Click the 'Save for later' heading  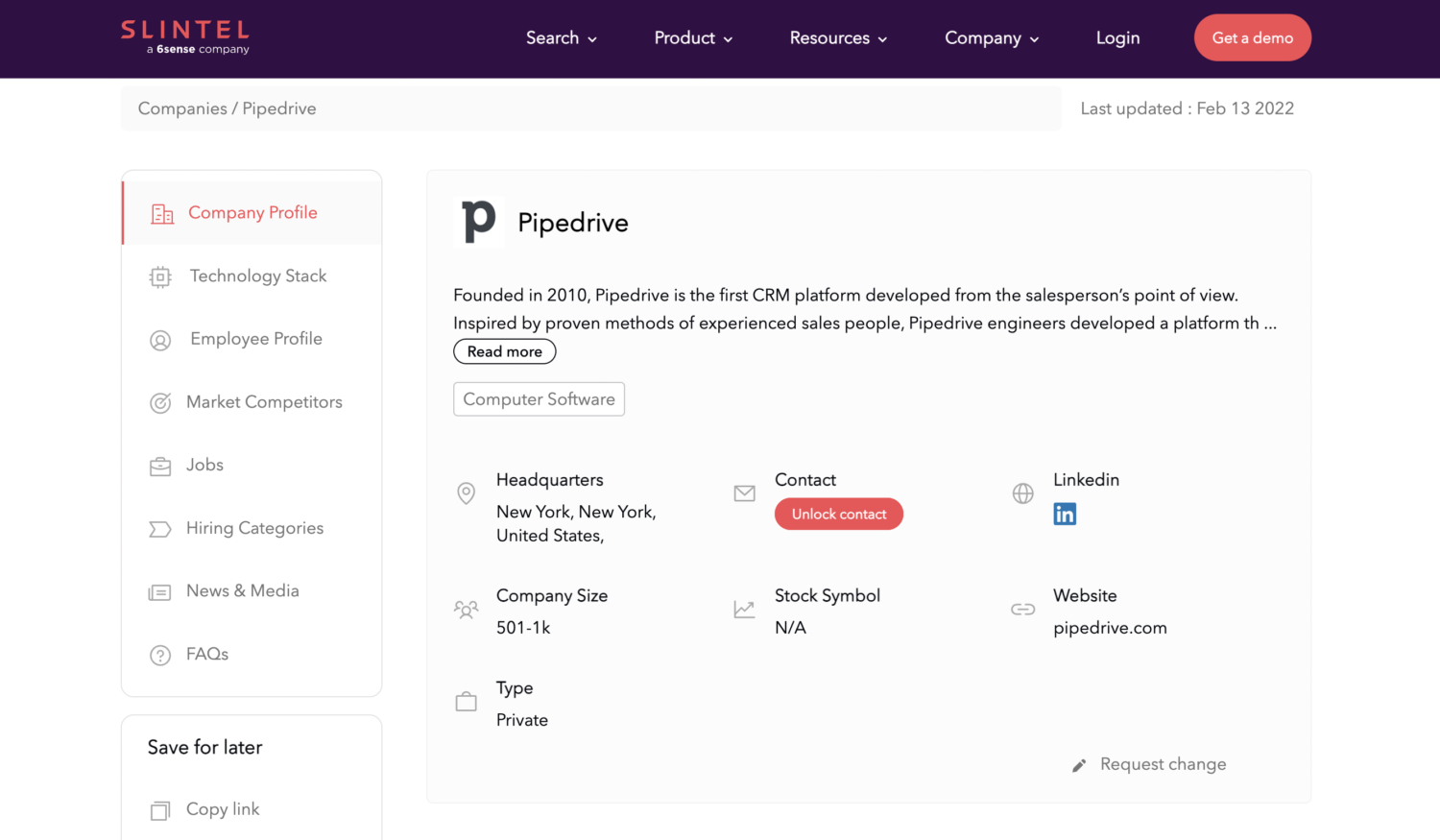point(204,748)
